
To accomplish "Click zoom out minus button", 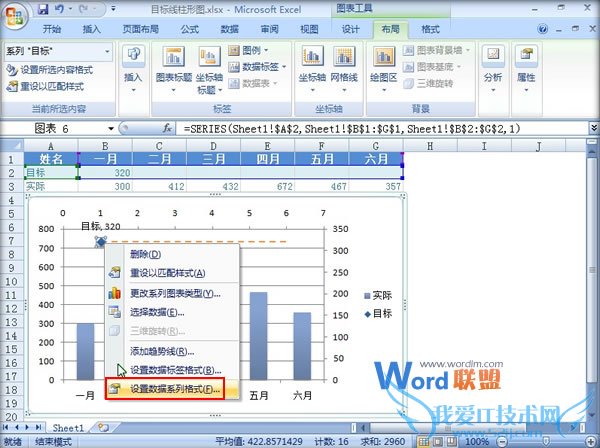I will click(x=503, y=442).
